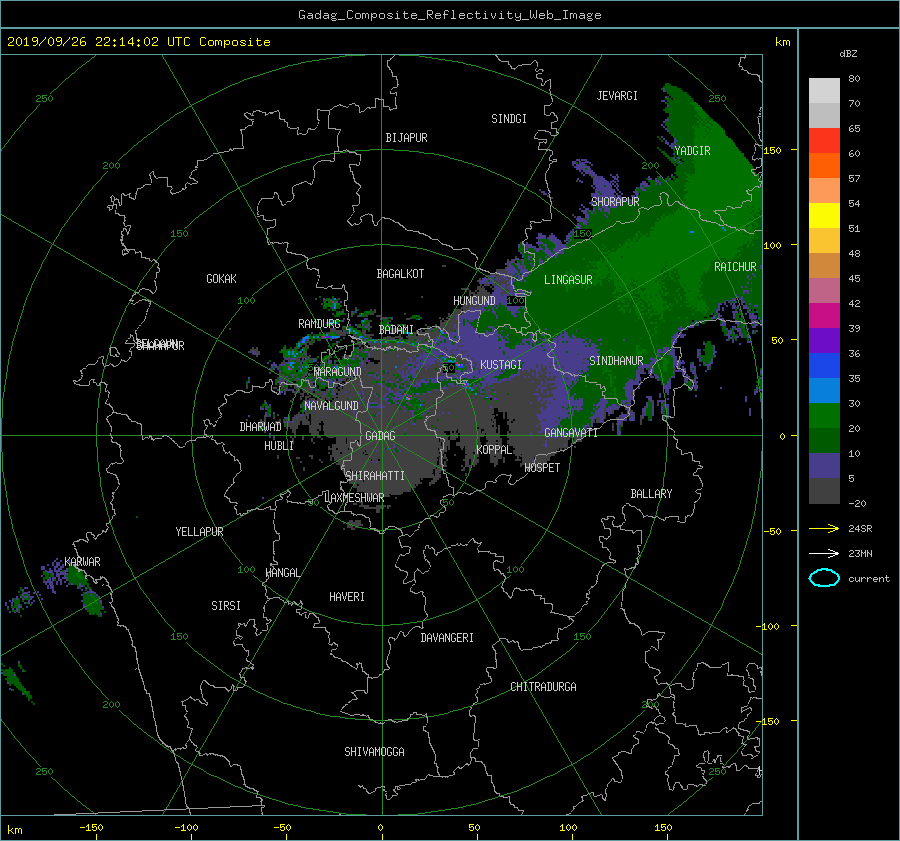Click the YADGIR city label
Viewport: 900px width, 841px height.
click(692, 151)
